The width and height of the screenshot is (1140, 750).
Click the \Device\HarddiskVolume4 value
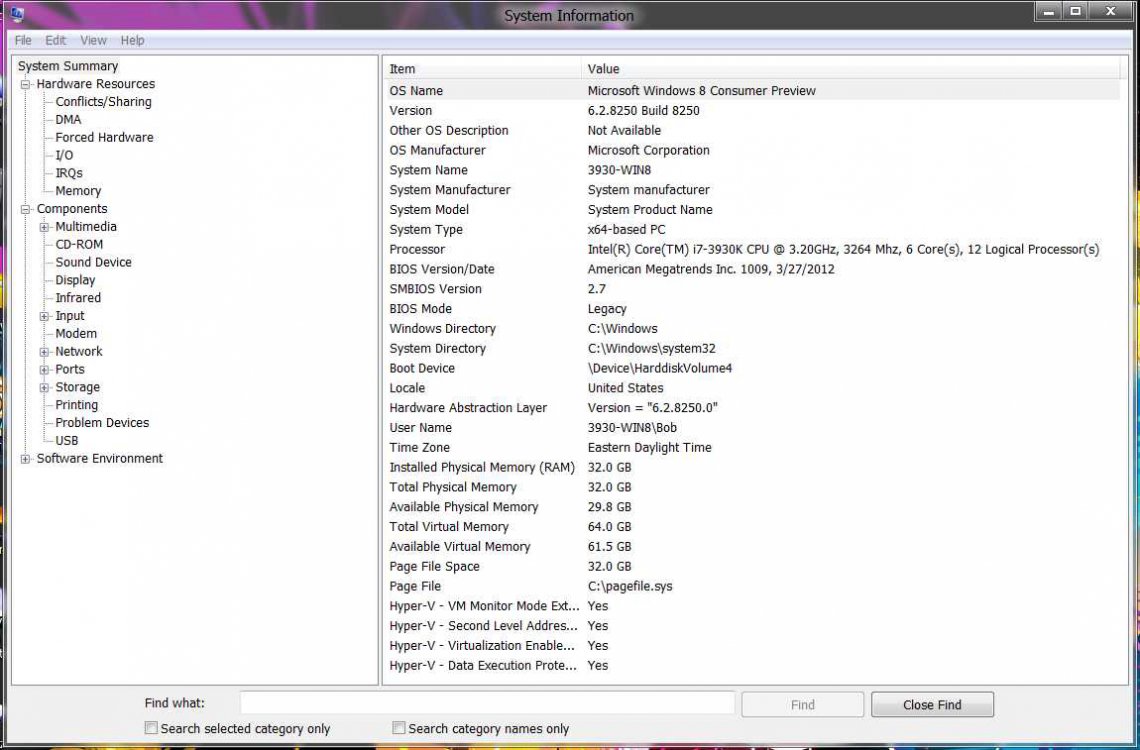659,368
